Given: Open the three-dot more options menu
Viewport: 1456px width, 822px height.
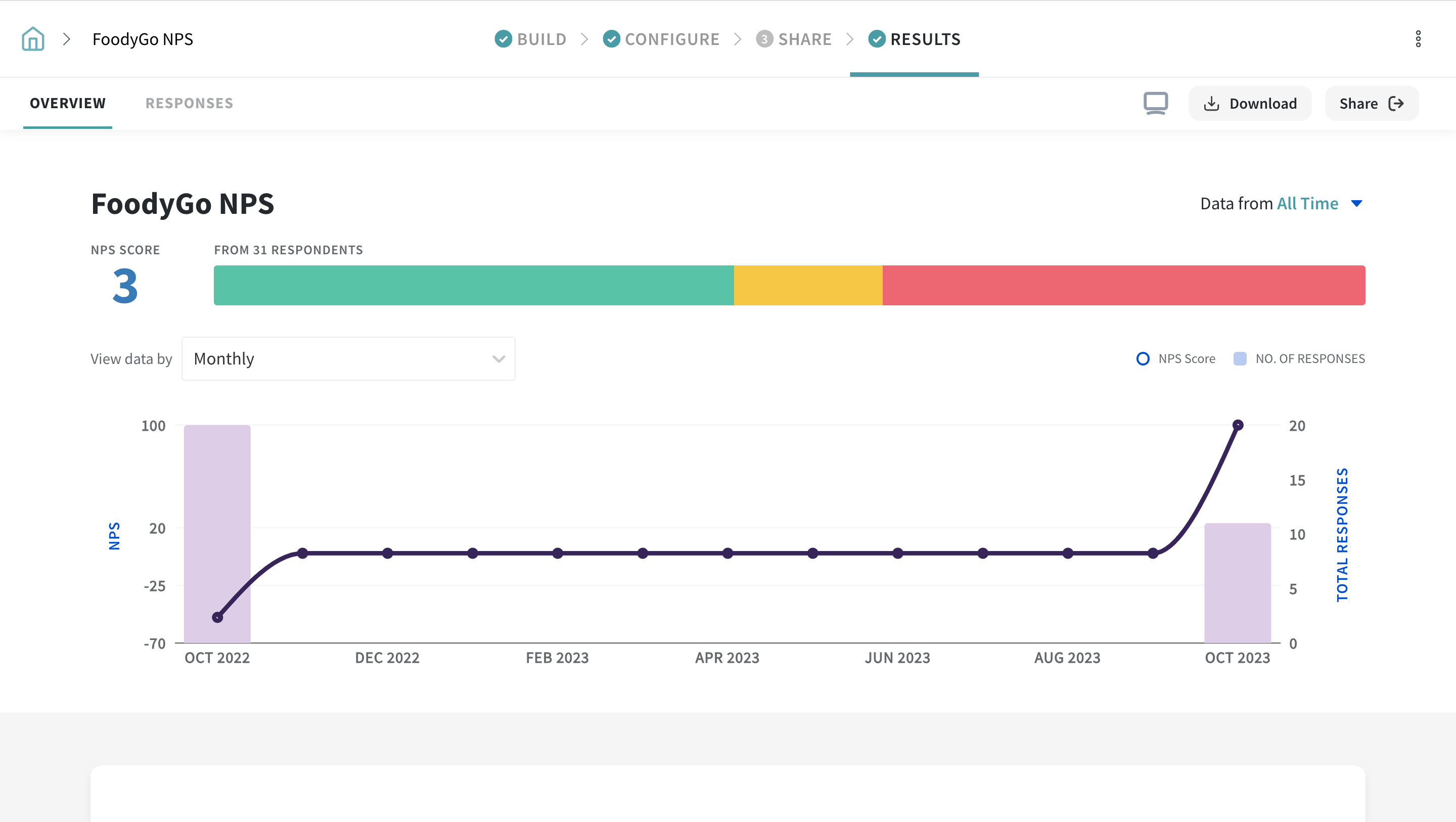Looking at the screenshot, I should tap(1418, 39).
